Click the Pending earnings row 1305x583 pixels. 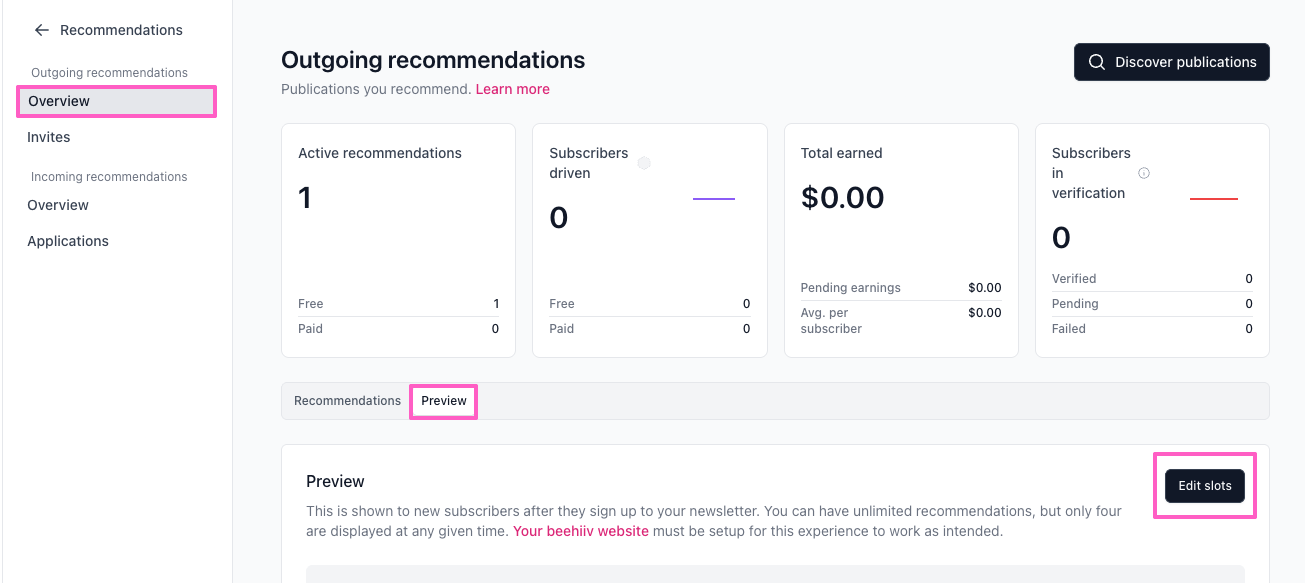point(901,288)
